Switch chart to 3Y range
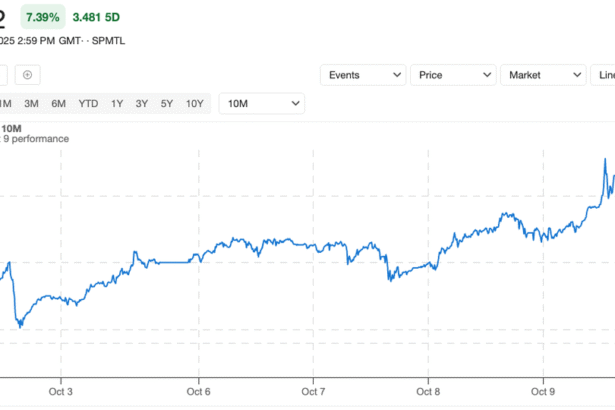 pyautogui.click(x=142, y=104)
